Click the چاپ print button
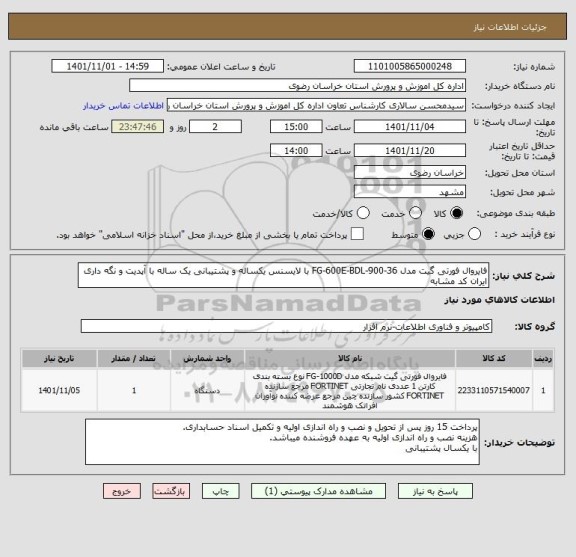This screenshot has width=576, height=557. [221, 491]
